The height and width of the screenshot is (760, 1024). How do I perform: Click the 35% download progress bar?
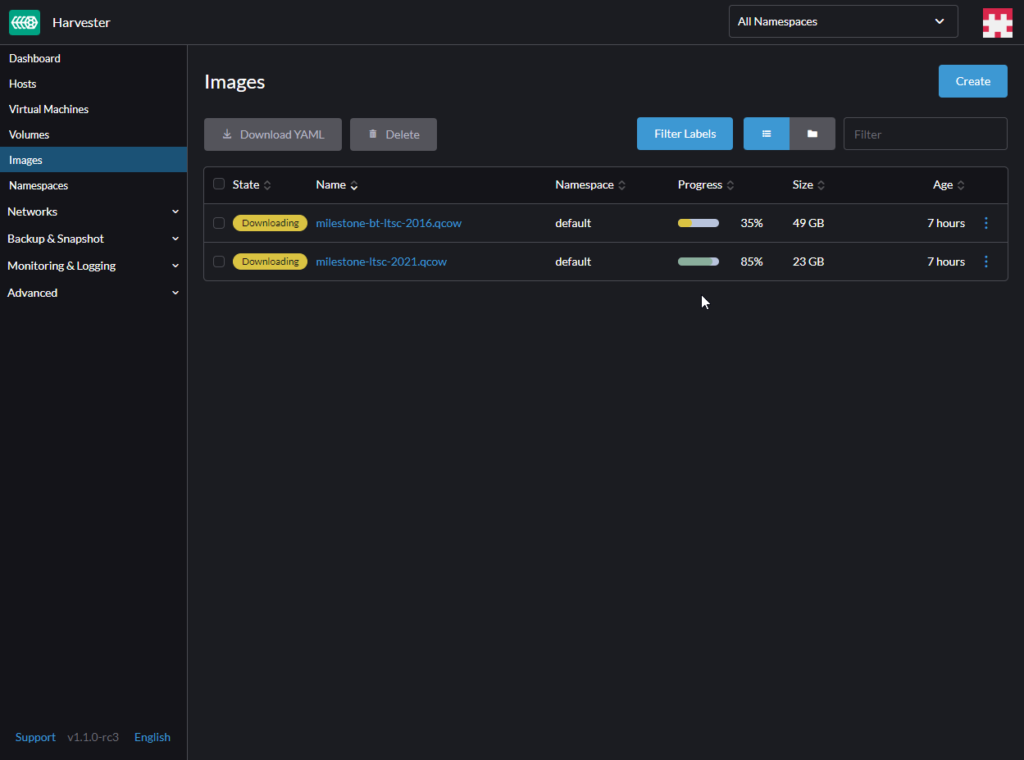698,223
